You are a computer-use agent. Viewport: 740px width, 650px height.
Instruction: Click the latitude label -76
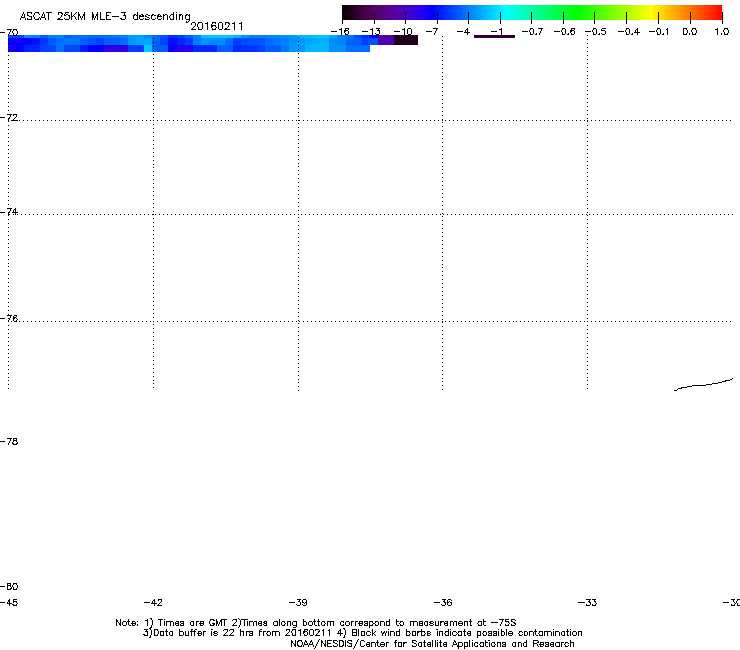click(x=9, y=318)
